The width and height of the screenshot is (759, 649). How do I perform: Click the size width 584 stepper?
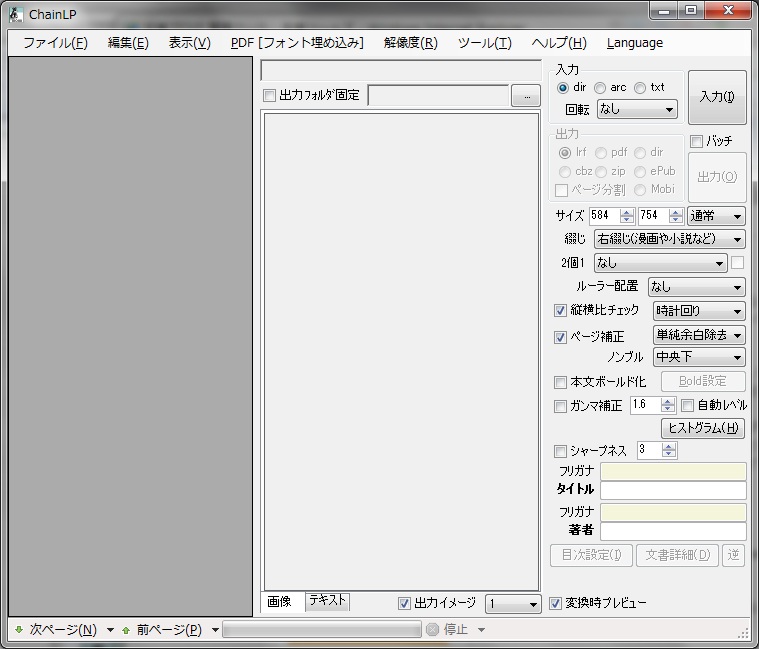coord(626,216)
